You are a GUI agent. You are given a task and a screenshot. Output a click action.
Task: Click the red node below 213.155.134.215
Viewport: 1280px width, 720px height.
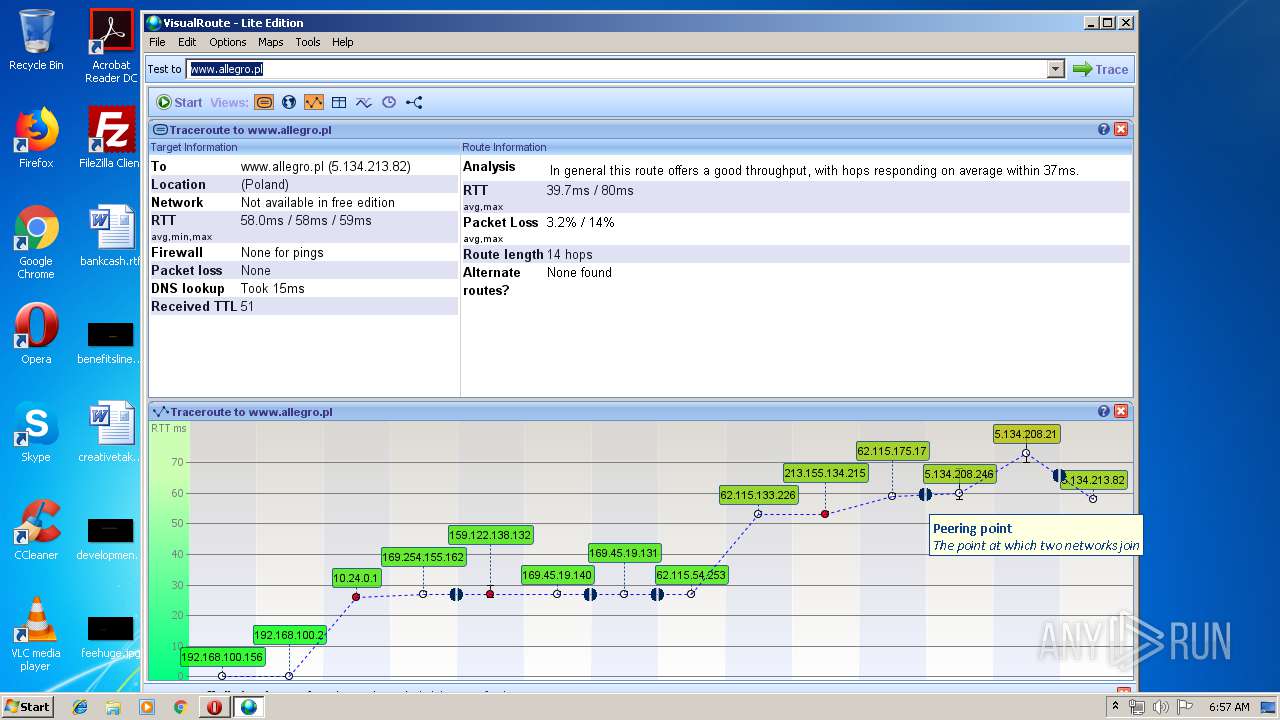(x=825, y=514)
